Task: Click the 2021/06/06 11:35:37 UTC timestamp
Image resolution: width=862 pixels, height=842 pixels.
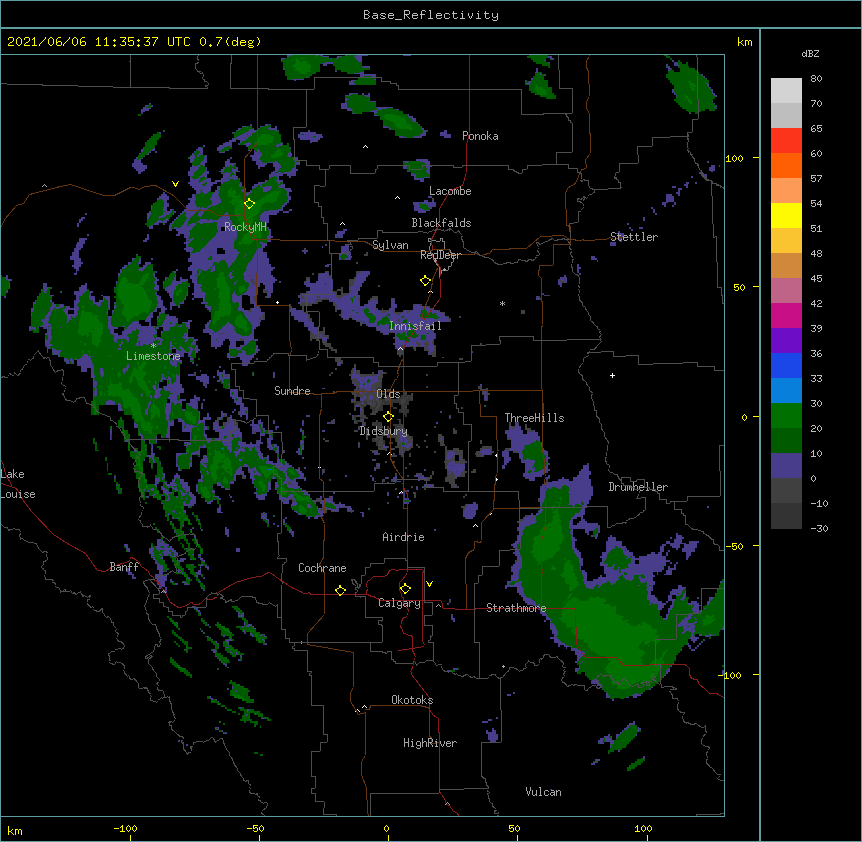Action: tap(99, 42)
